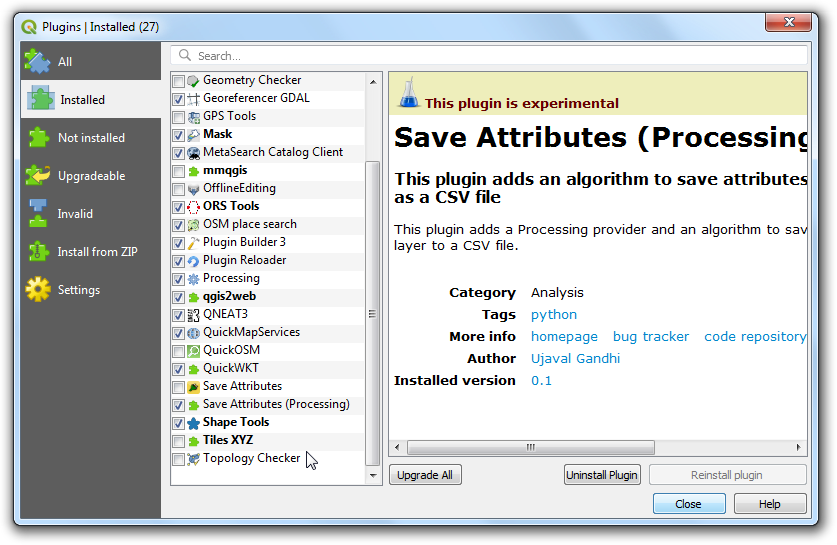837x545 pixels.
Task: Disable the Mask plugin checkbox
Action: click(178, 135)
